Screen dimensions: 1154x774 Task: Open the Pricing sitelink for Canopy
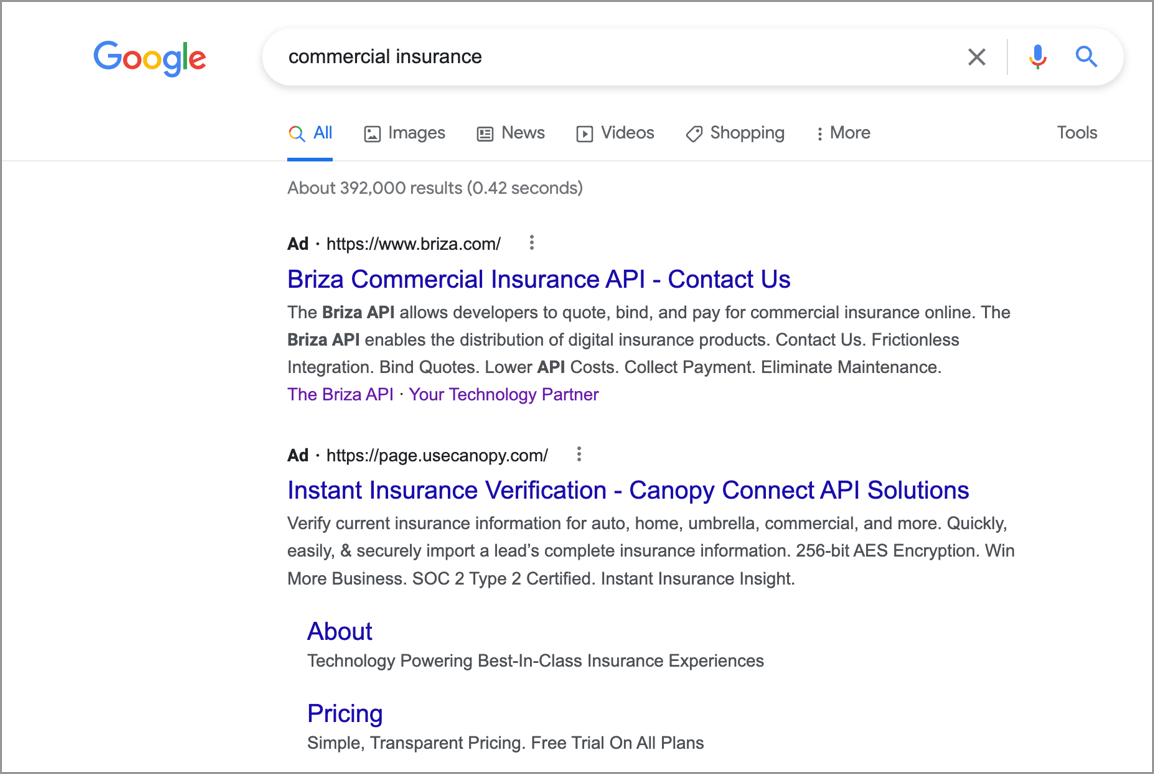pyautogui.click(x=344, y=714)
